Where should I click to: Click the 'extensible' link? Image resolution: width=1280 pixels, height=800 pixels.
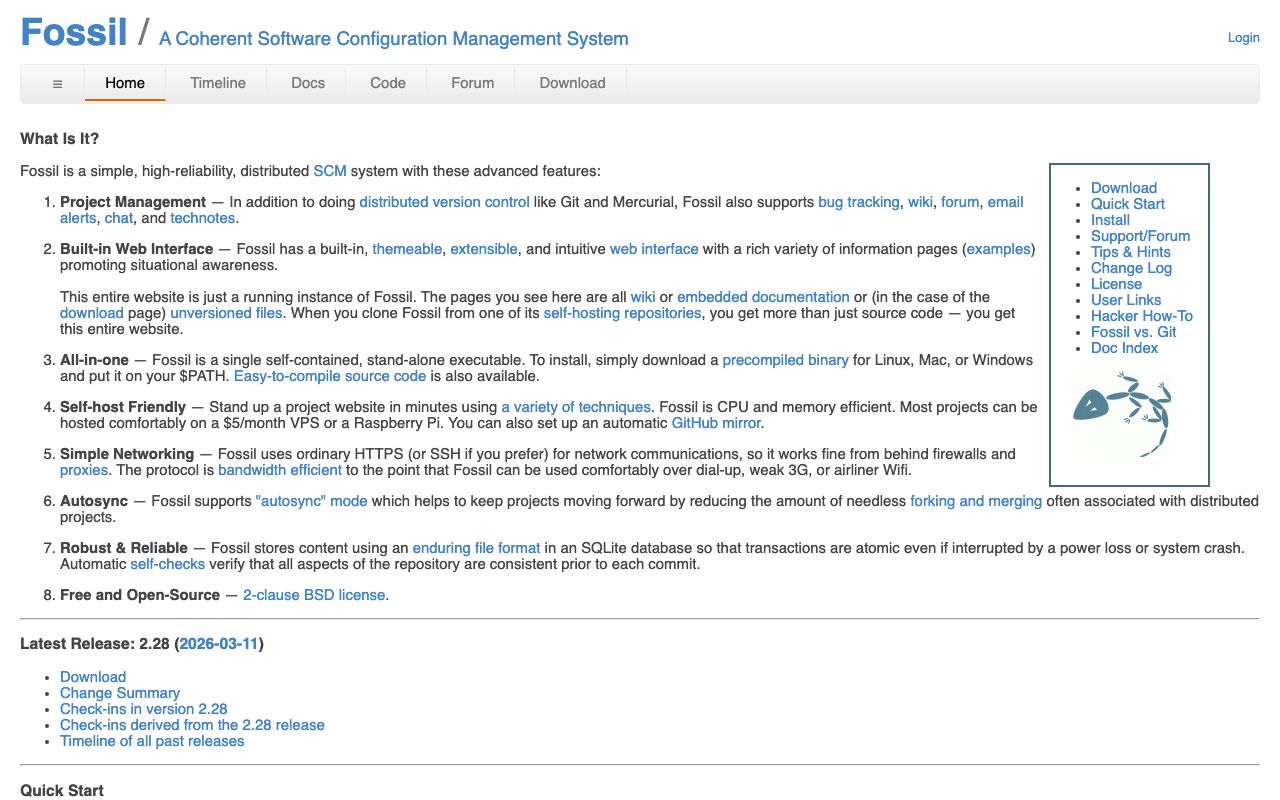tap(484, 249)
